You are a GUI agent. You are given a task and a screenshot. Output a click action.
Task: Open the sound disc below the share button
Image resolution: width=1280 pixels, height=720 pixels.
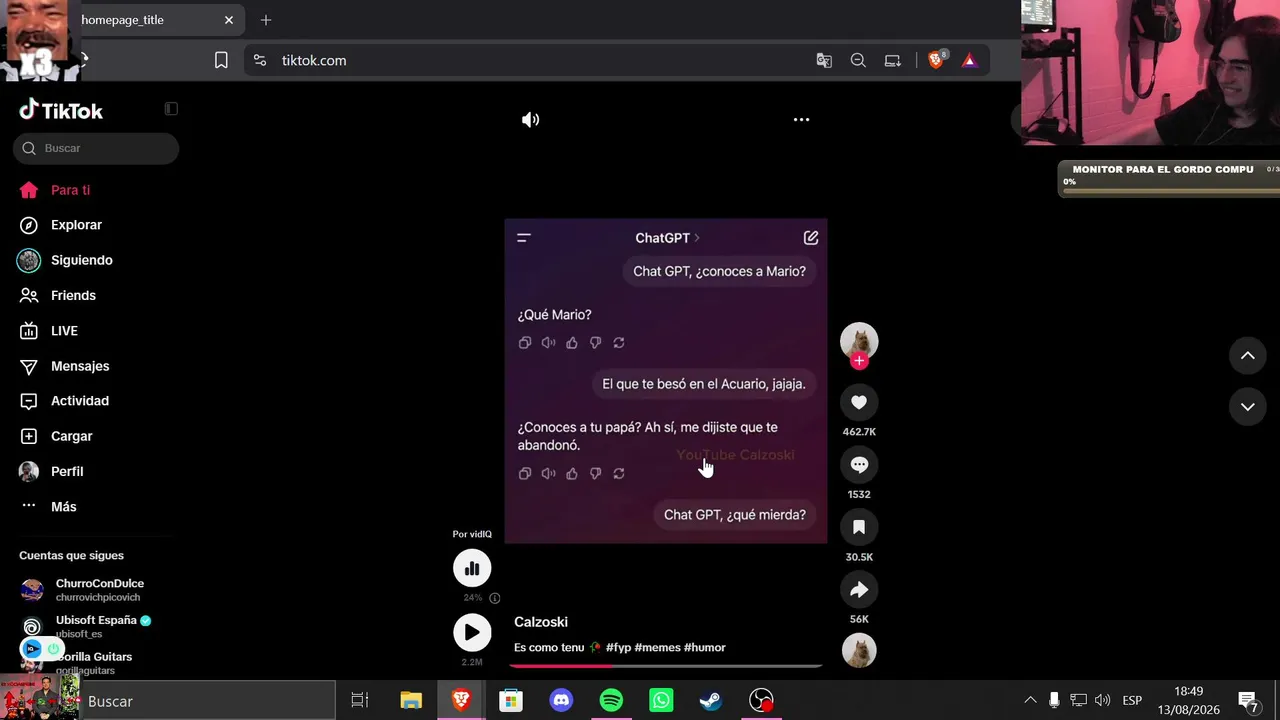pos(859,651)
